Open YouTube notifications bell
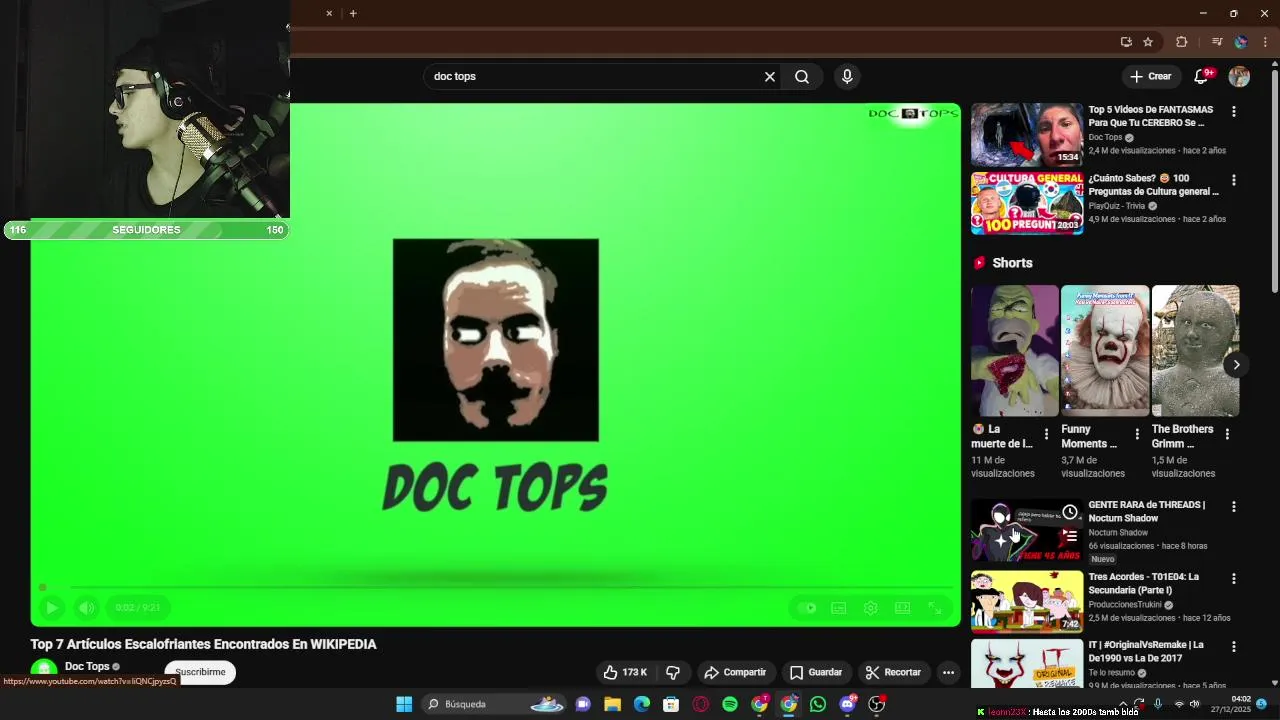The image size is (1280, 720). click(x=1202, y=77)
